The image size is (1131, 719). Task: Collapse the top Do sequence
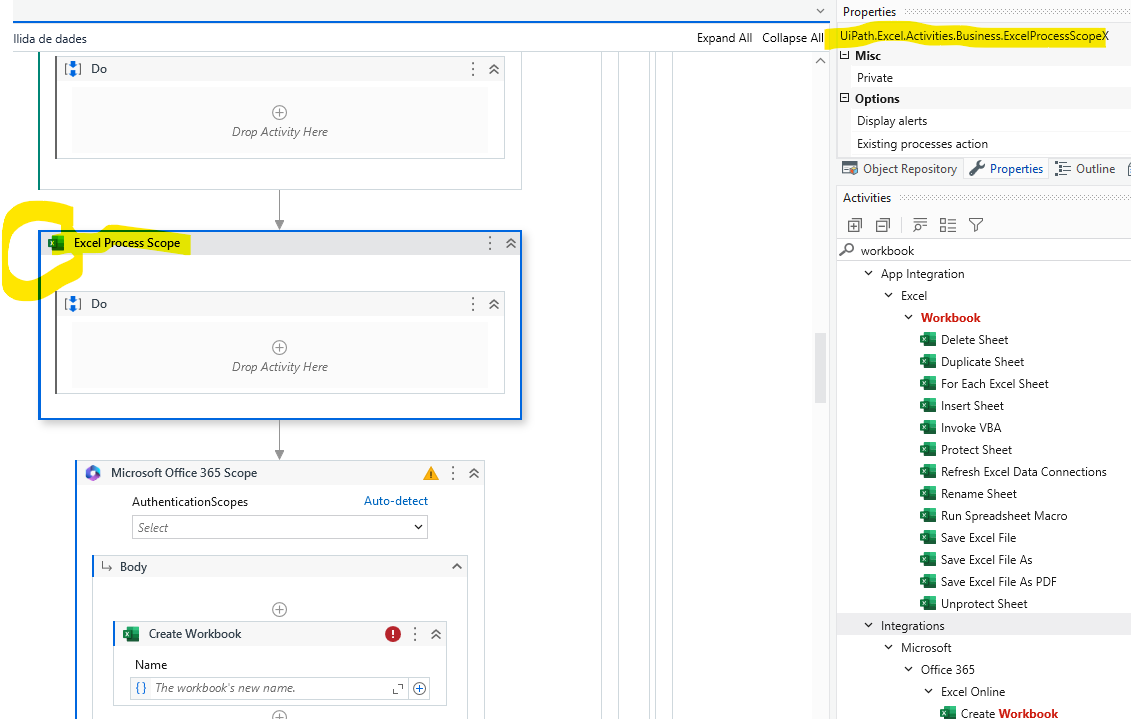coord(494,69)
